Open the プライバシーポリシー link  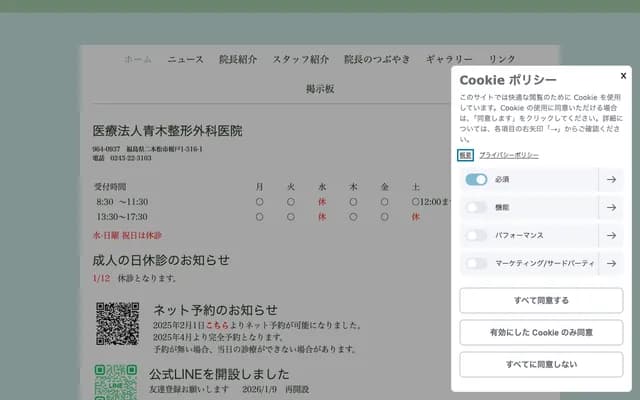coord(508,156)
